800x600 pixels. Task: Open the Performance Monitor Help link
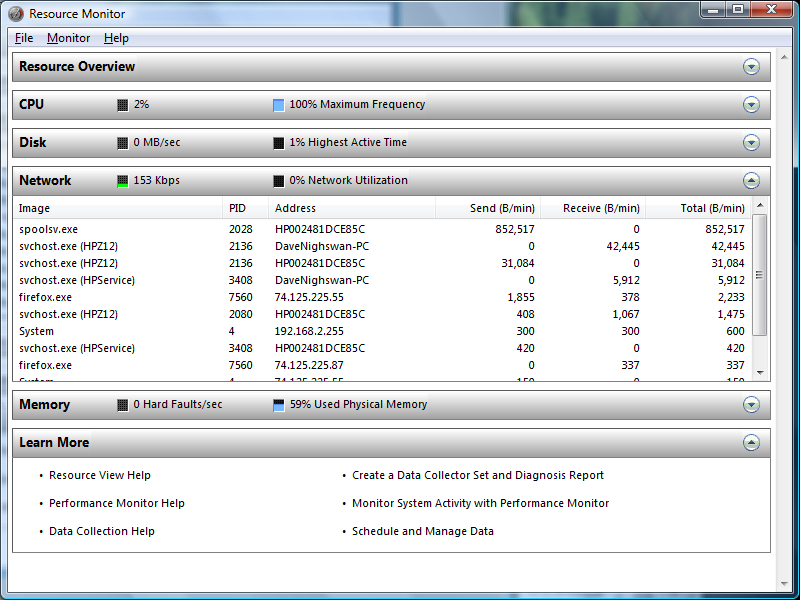[x=117, y=503]
